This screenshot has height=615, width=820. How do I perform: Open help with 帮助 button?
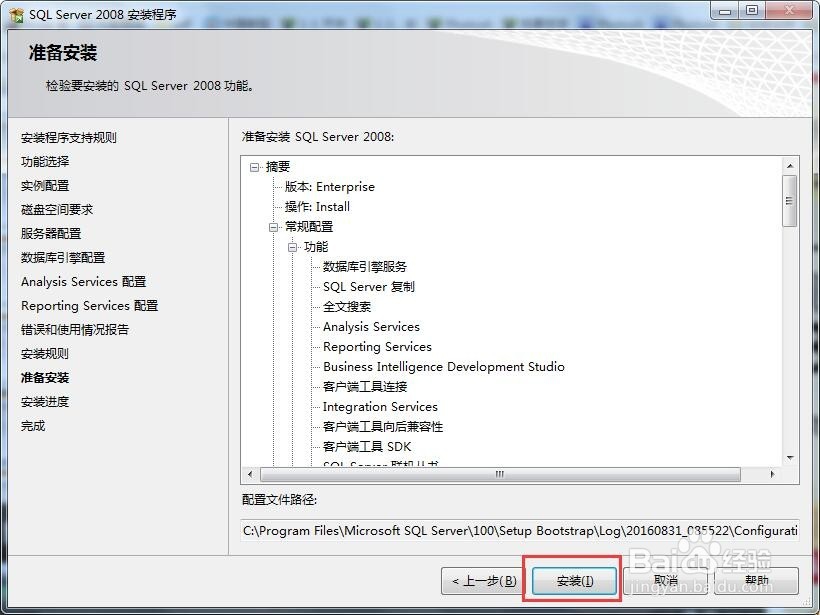click(757, 580)
